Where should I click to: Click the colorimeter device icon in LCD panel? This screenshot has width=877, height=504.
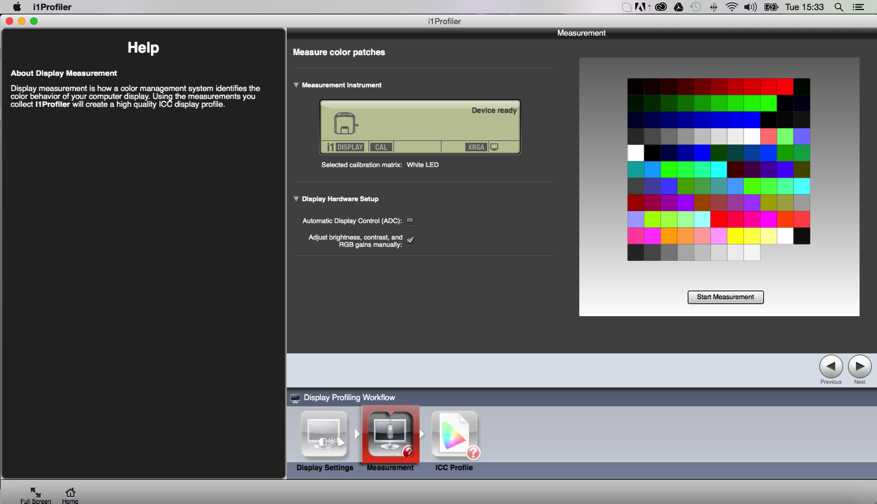point(345,124)
